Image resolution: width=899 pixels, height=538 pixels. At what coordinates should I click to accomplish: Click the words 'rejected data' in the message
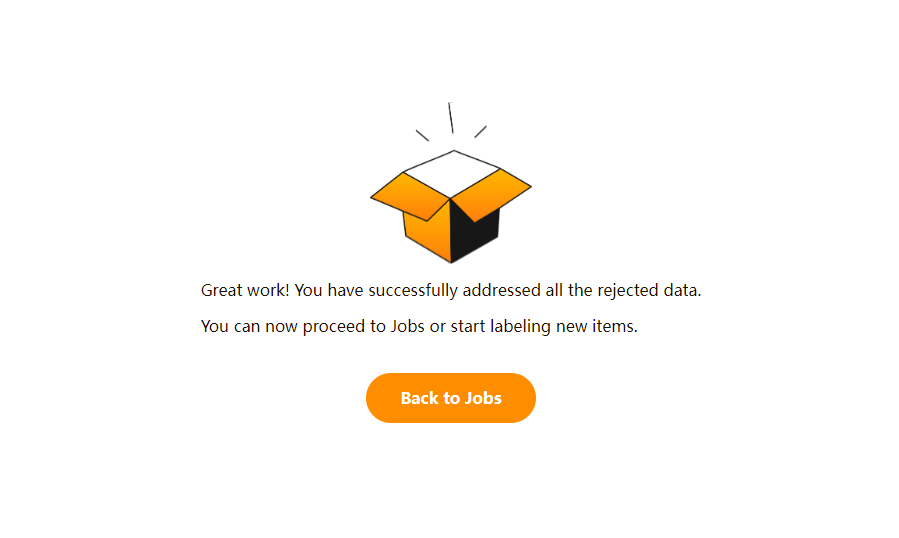(x=648, y=290)
